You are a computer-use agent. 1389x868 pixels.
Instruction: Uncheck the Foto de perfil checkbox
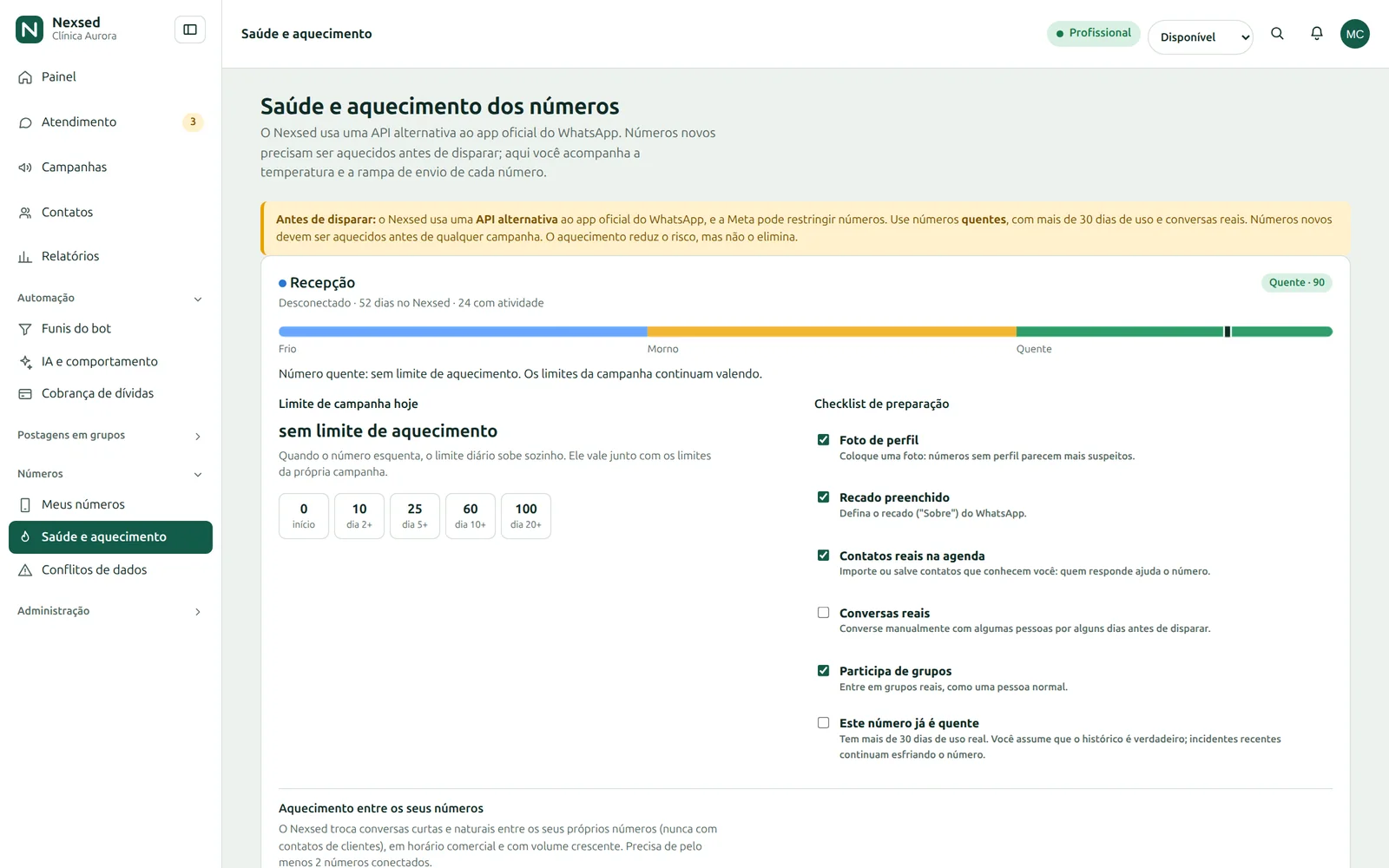click(823, 440)
